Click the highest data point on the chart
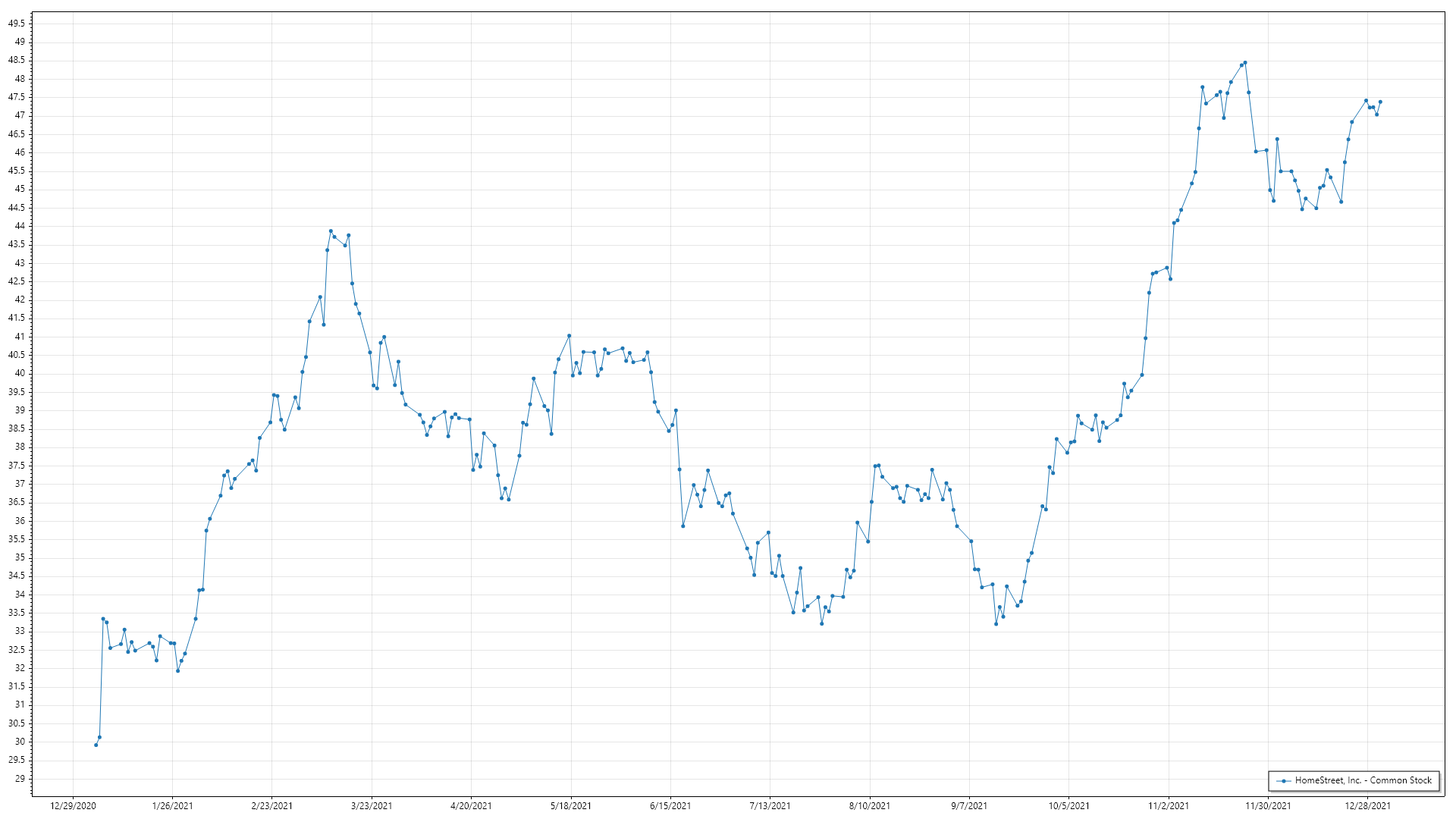1456x819 pixels. pos(1245,63)
